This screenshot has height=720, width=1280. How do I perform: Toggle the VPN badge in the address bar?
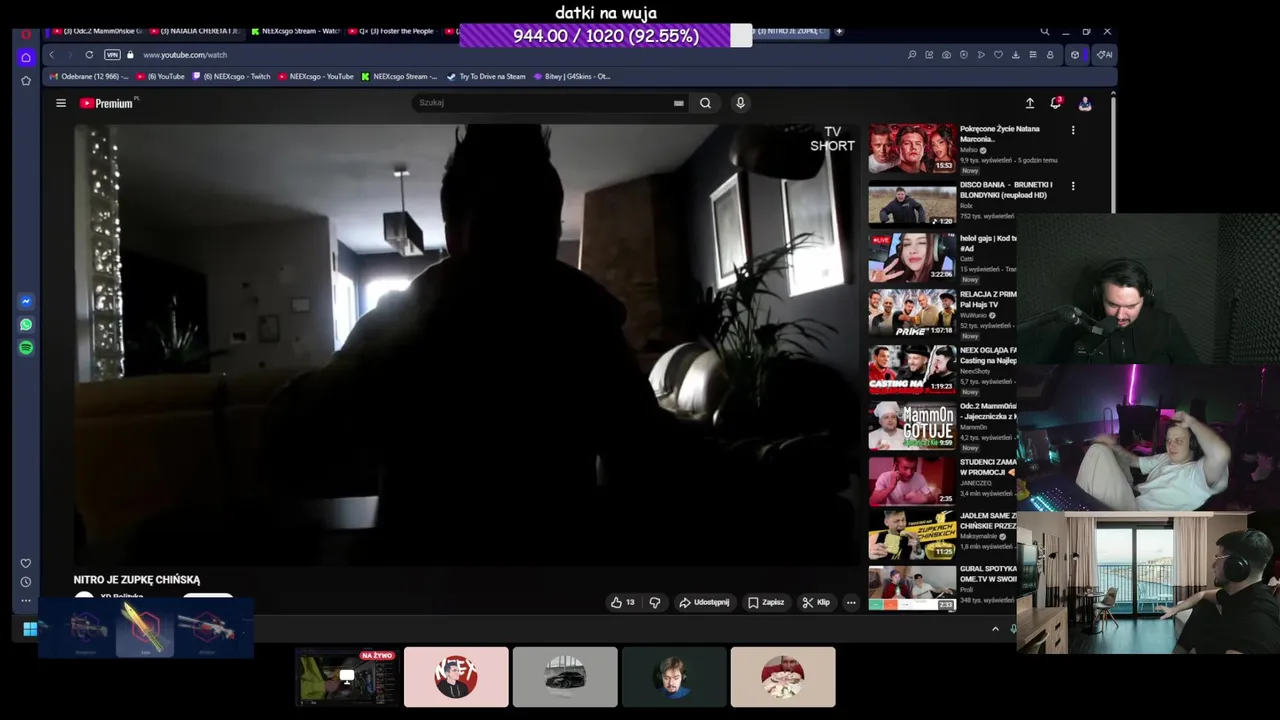112,55
